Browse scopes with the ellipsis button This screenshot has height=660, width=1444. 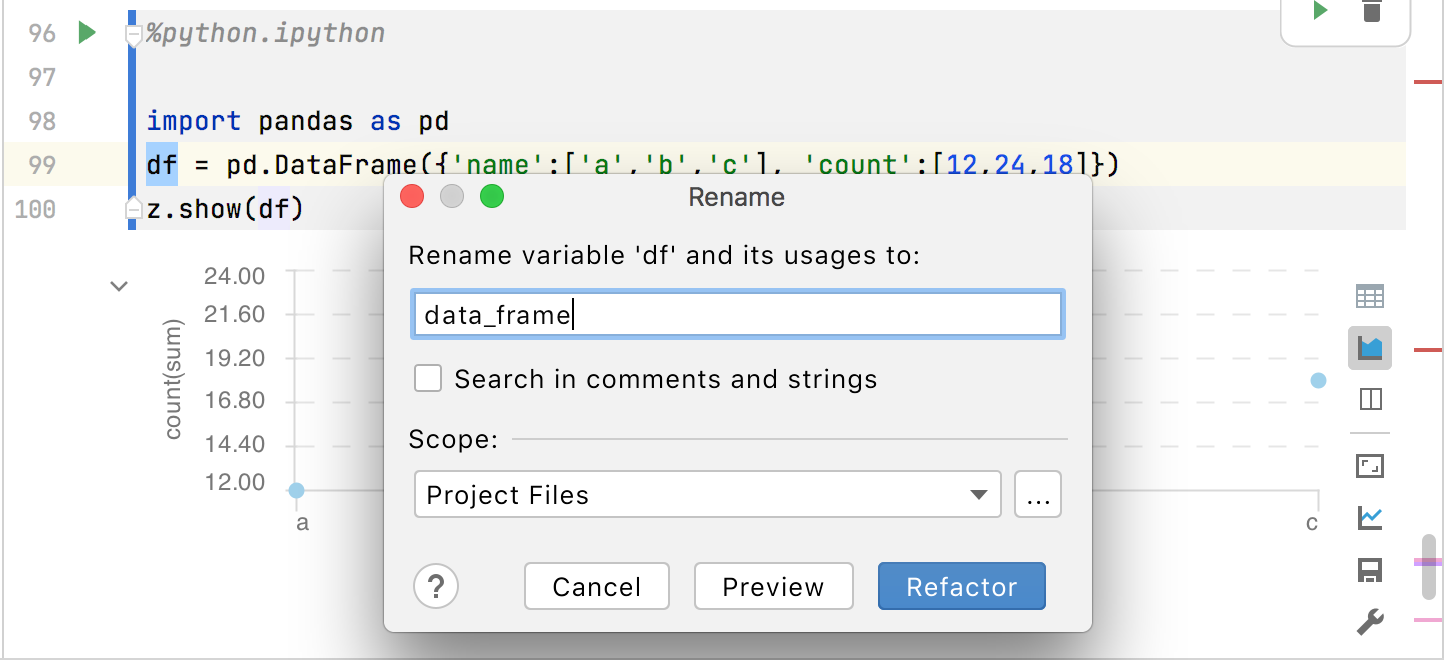(1038, 494)
